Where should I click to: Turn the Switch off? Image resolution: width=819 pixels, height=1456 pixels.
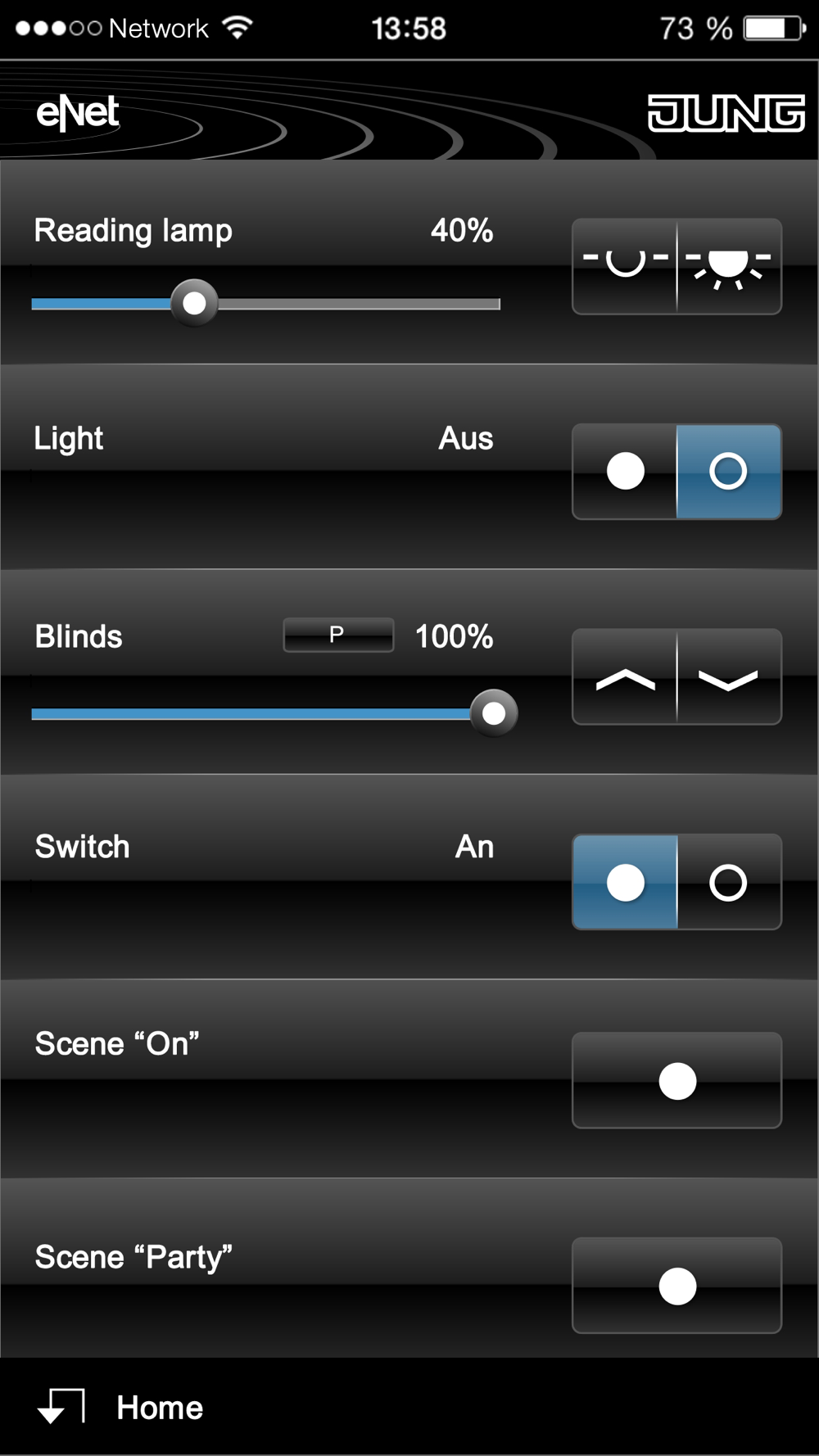pos(729,882)
